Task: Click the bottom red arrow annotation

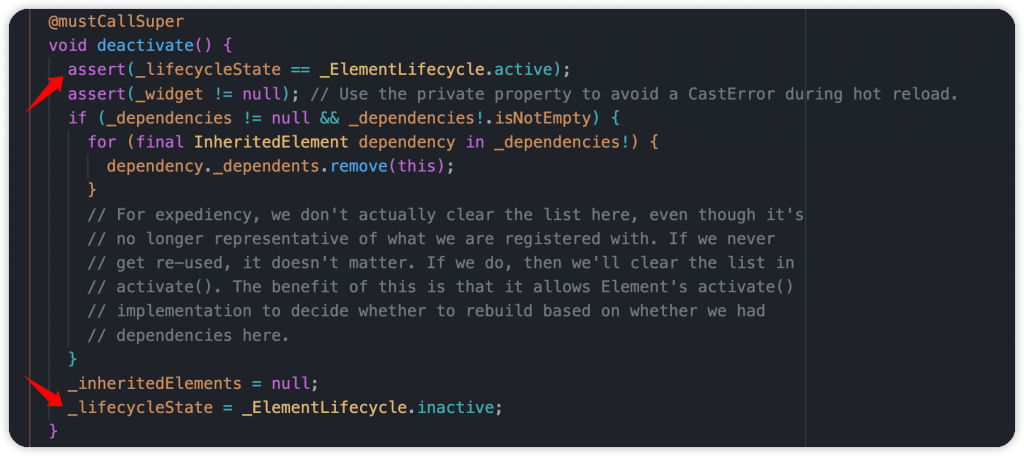Action: pyautogui.click(x=46, y=391)
